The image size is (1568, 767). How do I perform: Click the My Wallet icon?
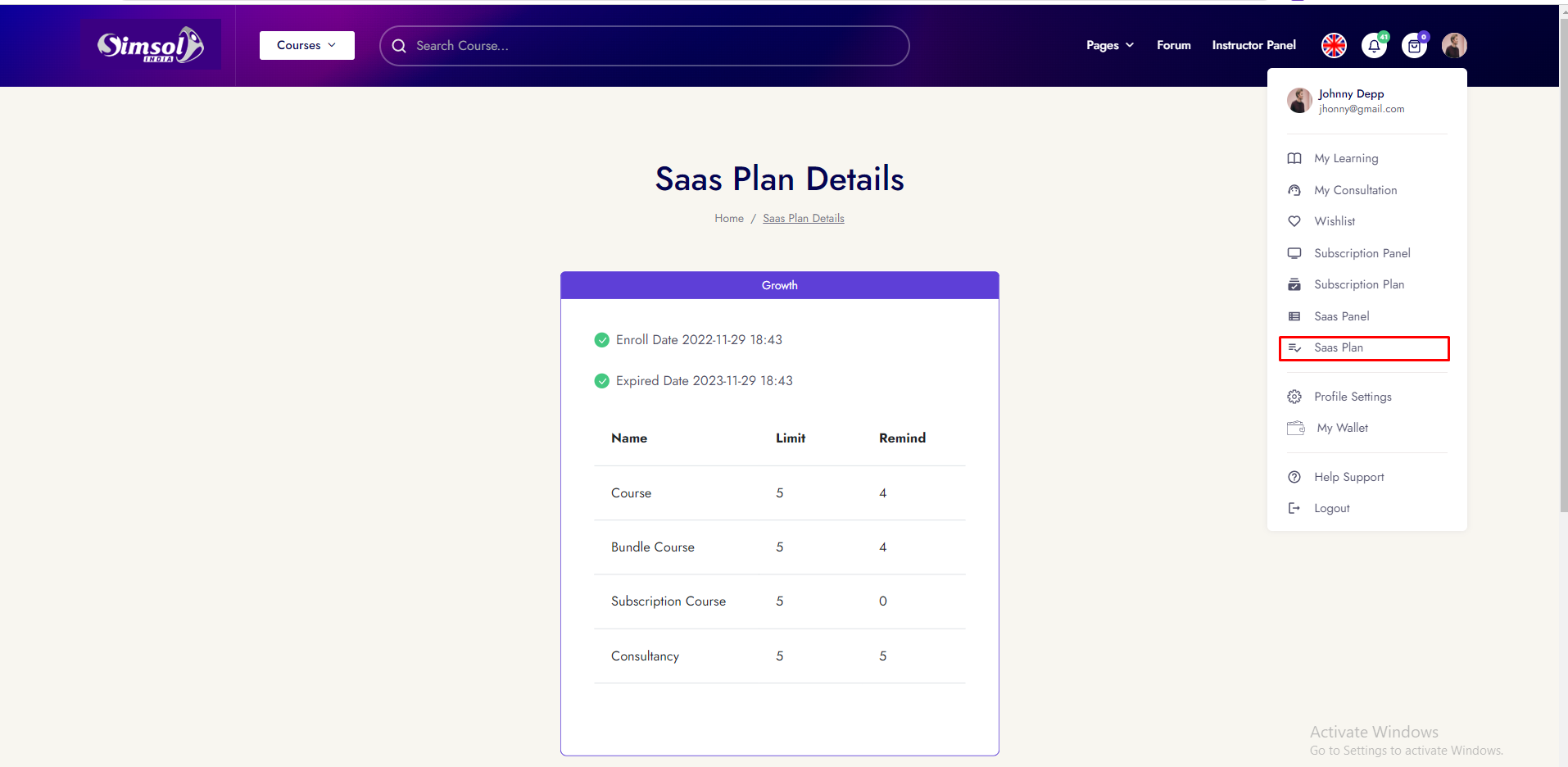coord(1295,428)
